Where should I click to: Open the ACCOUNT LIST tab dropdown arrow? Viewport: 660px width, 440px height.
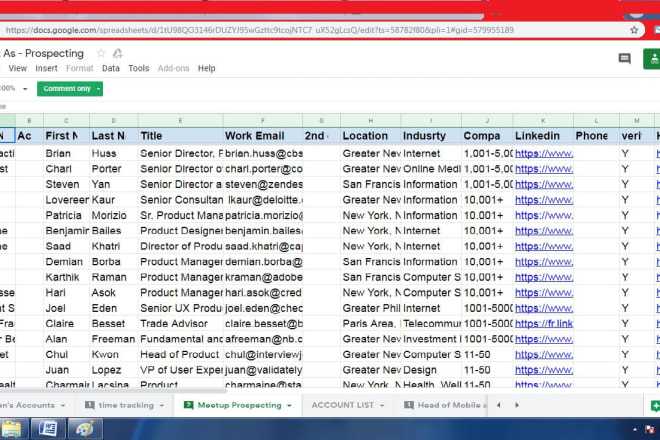point(382,405)
